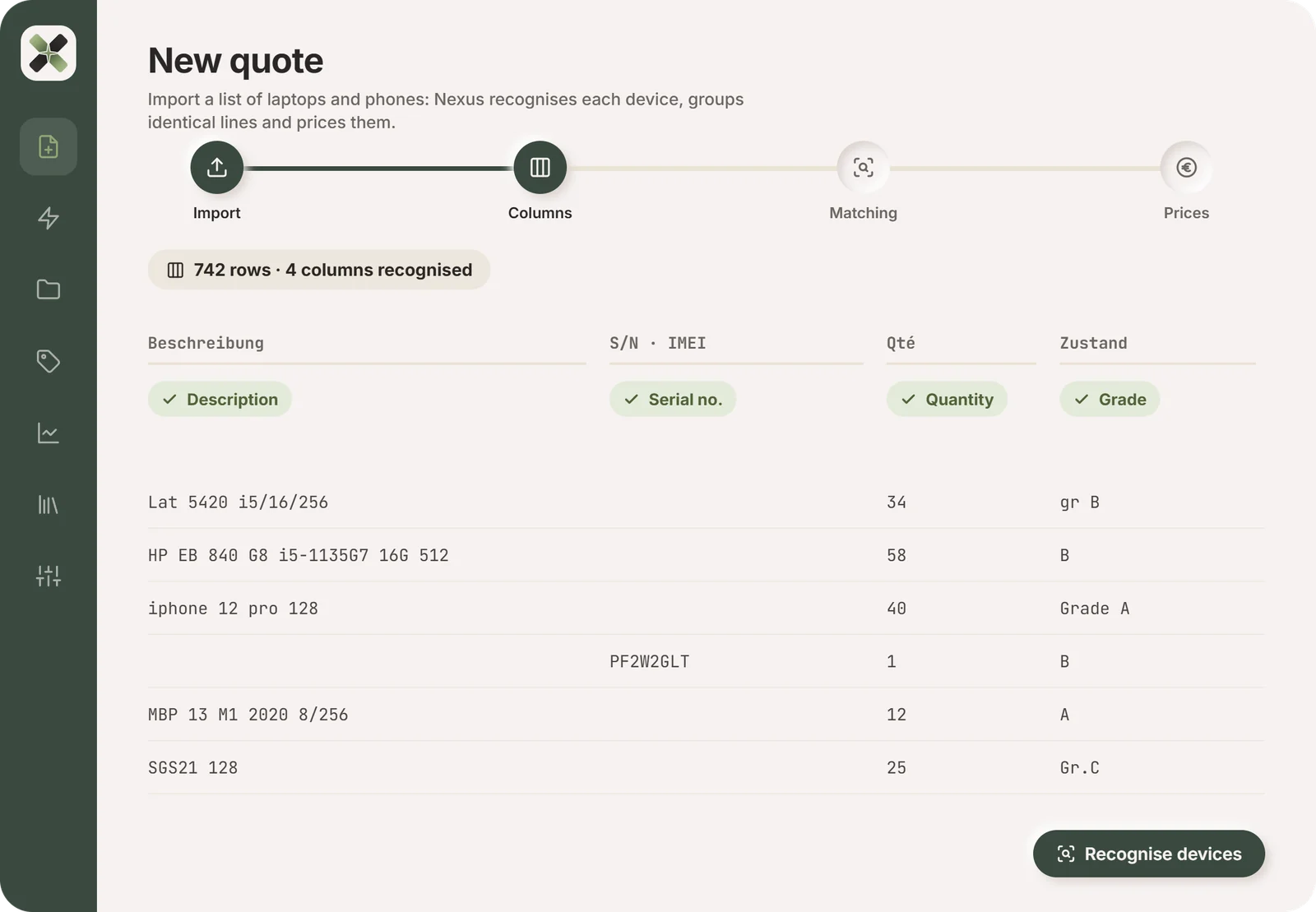Click the 742 rows columns recognised badge
1316x912 pixels.
(x=319, y=270)
